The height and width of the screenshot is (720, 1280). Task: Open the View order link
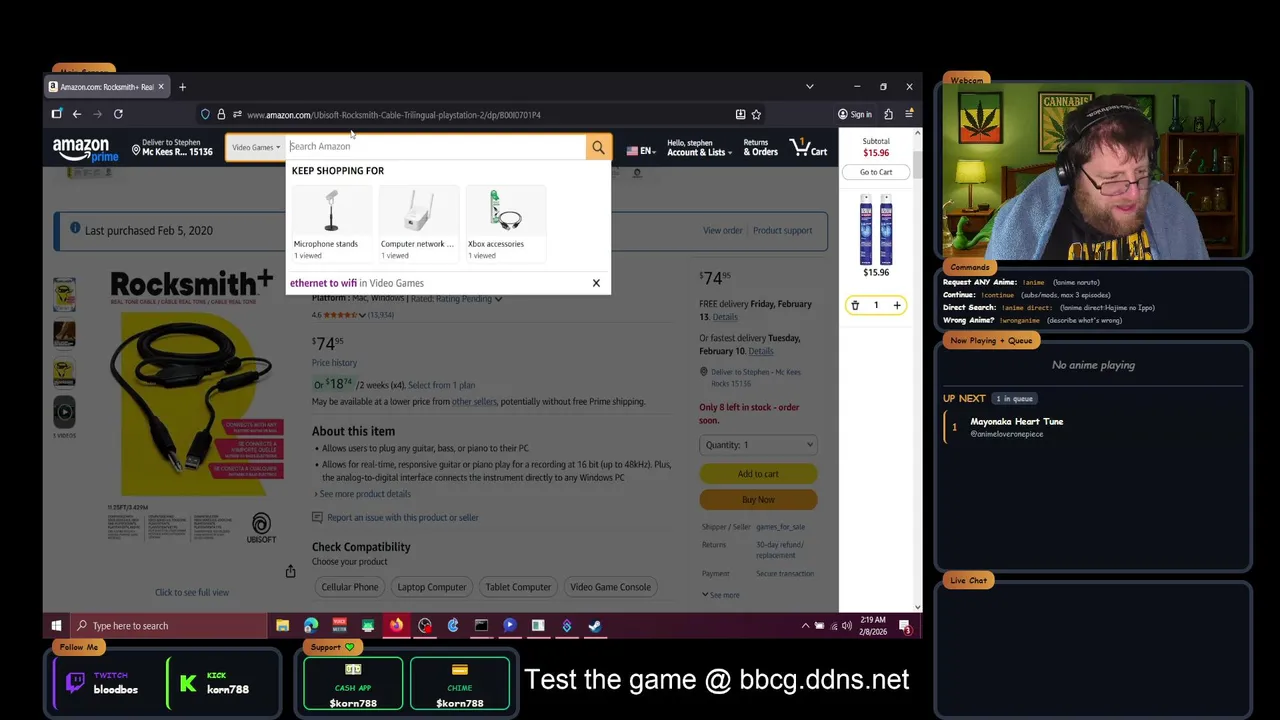[722, 231]
